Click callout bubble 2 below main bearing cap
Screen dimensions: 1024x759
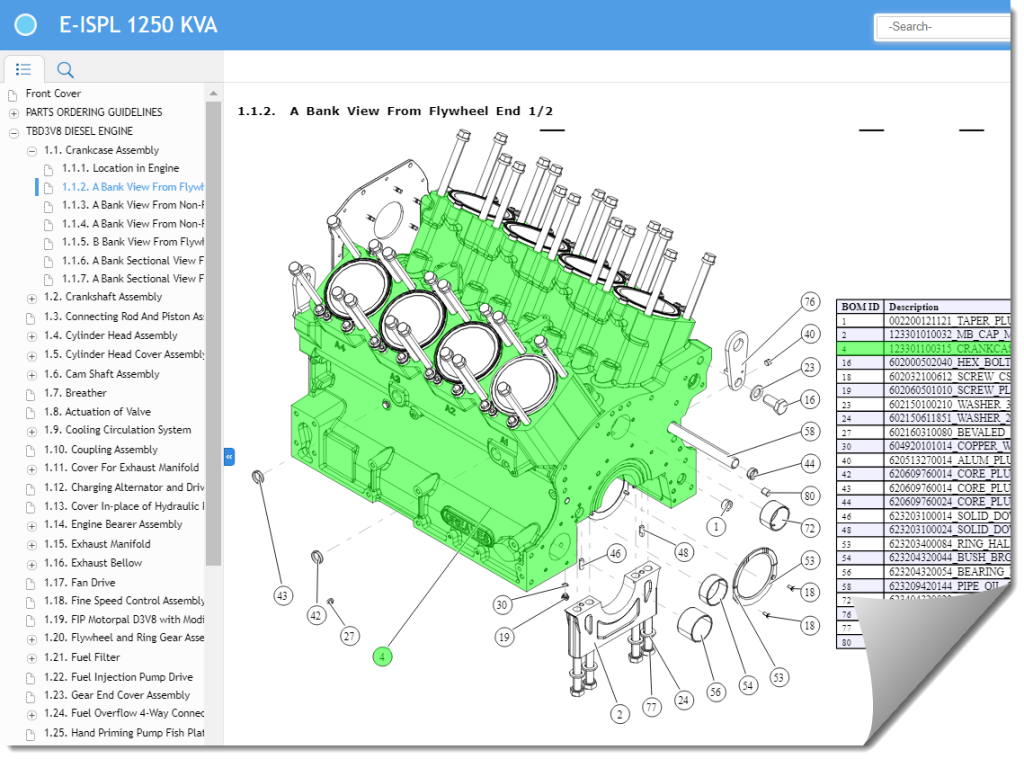pyautogui.click(x=620, y=714)
